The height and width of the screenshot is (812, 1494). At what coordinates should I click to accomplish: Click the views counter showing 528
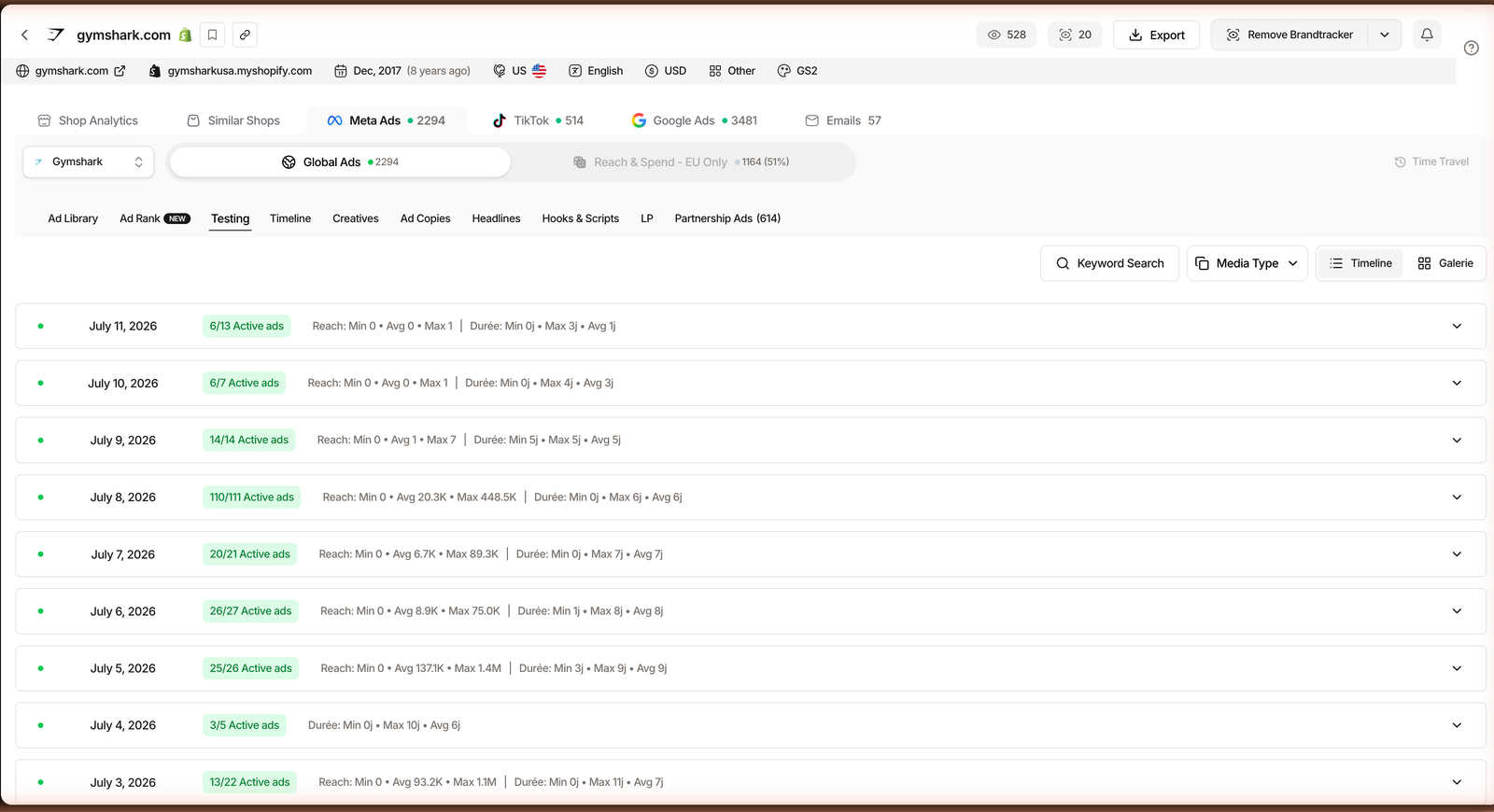(x=1007, y=35)
